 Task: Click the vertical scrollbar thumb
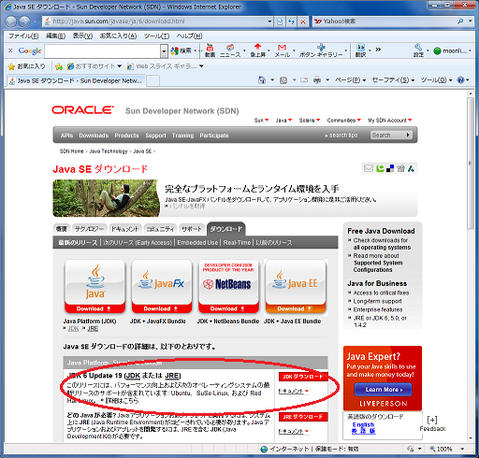click(470, 163)
